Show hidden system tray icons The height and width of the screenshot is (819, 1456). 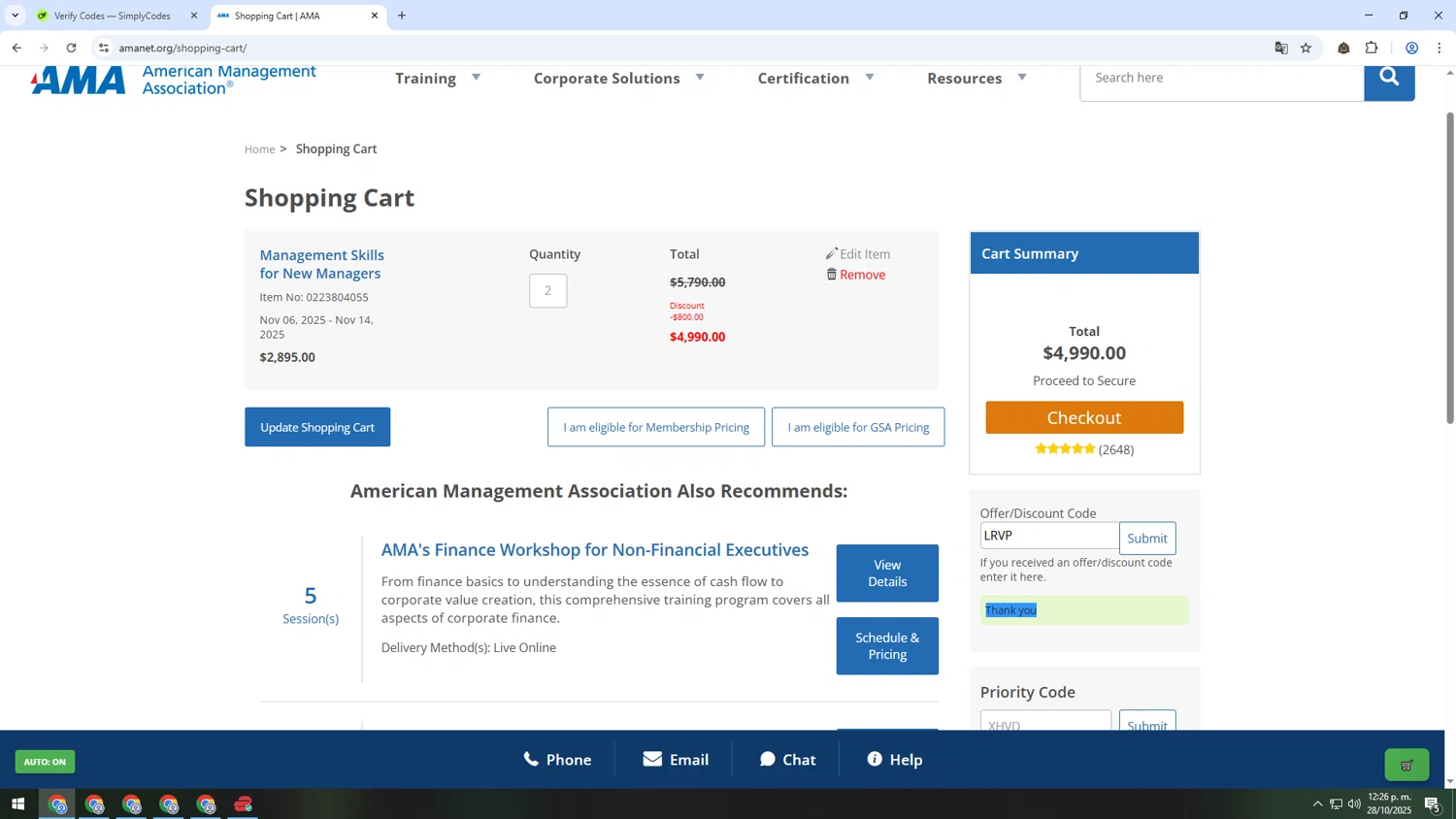pos(1317,803)
